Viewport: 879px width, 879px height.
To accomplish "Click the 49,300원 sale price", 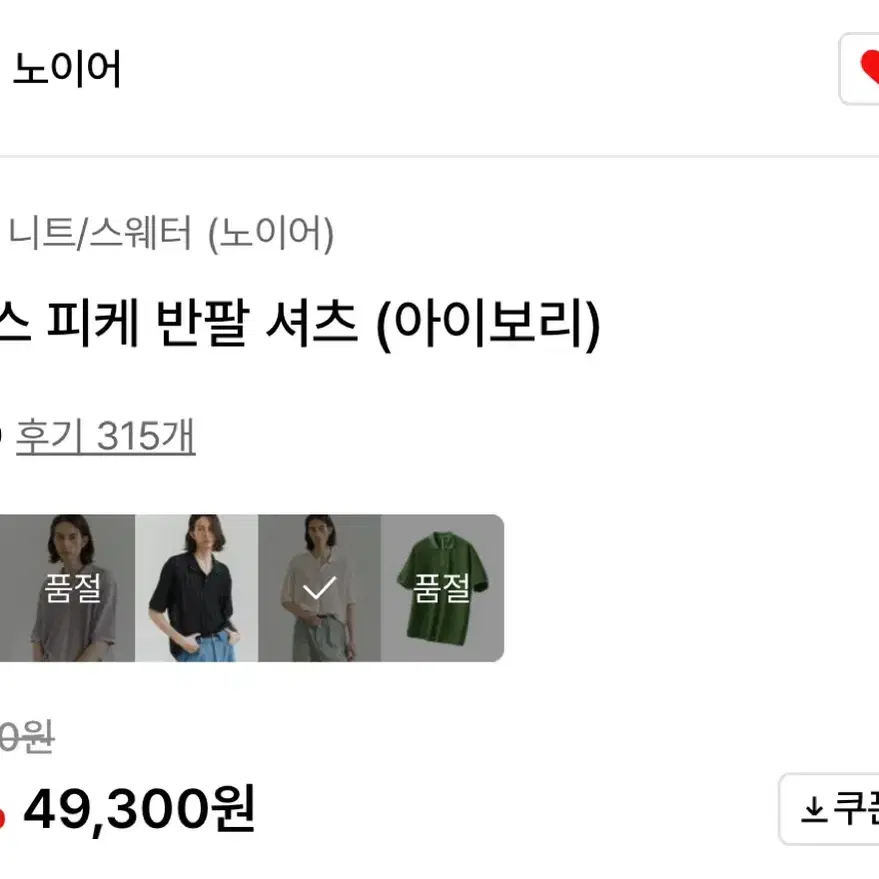I will 139,809.
